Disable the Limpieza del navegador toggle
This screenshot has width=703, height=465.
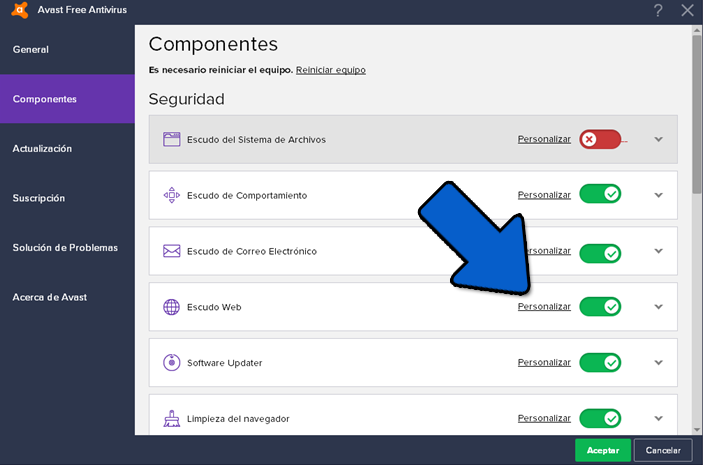(600, 418)
